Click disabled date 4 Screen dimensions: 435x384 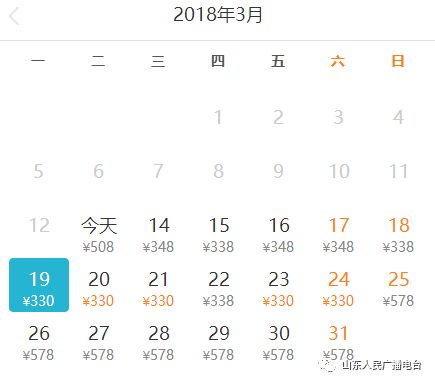pyautogui.click(x=398, y=117)
